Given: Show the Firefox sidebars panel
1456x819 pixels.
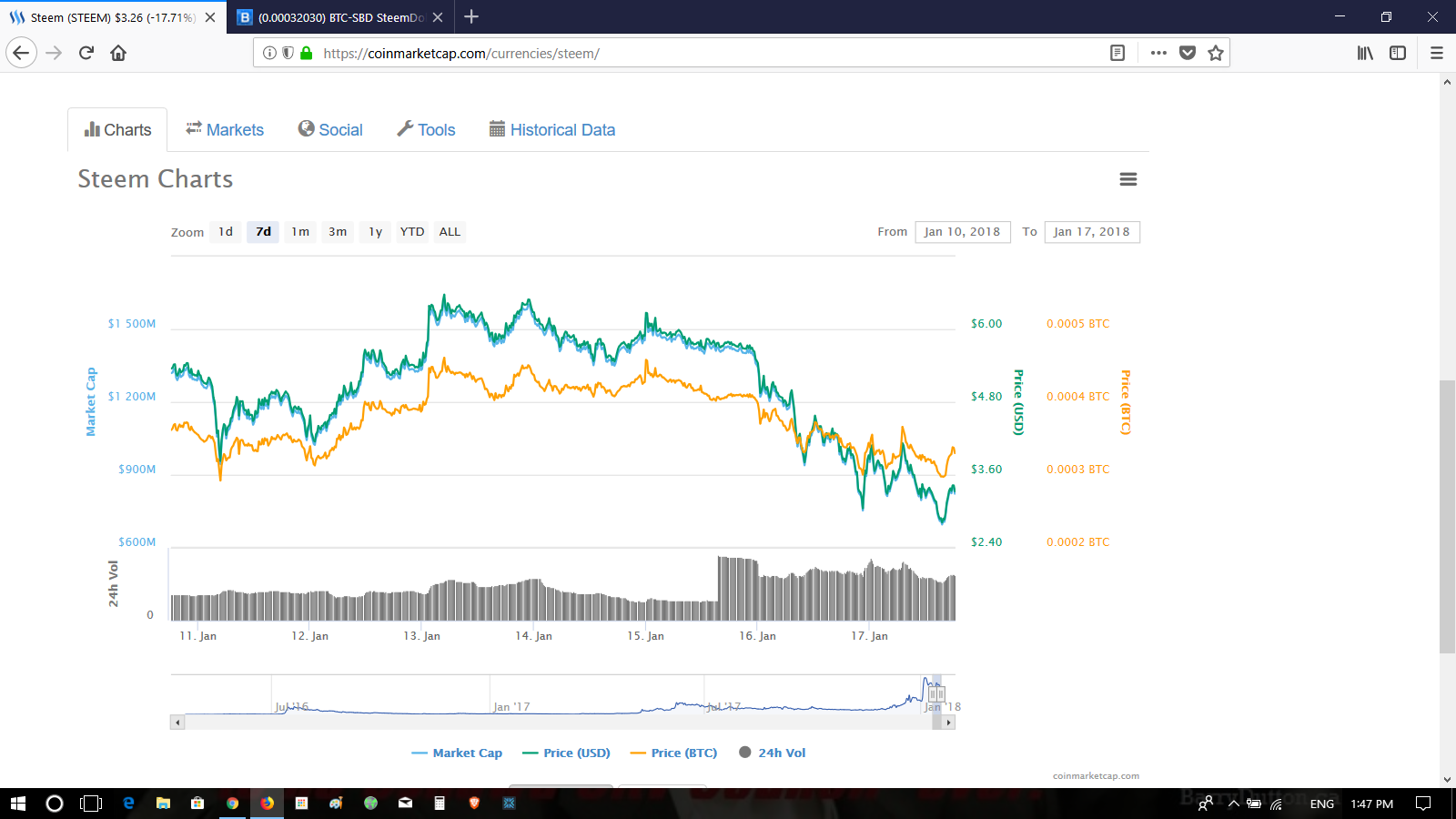Looking at the screenshot, I should [x=1398, y=53].
